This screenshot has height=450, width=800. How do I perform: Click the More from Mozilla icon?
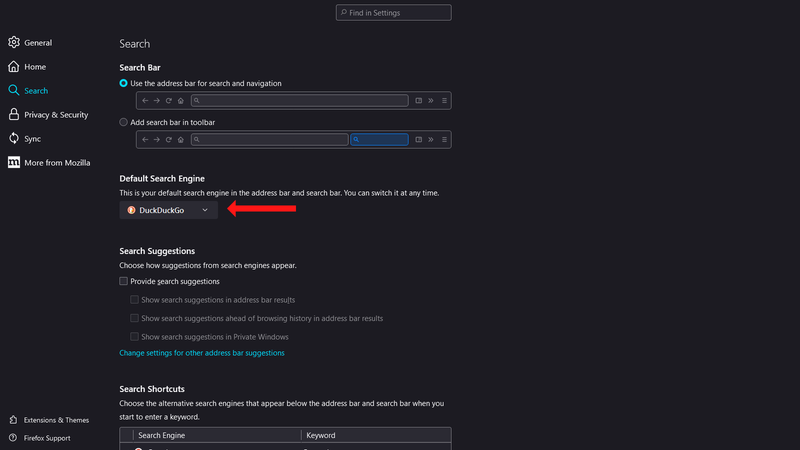14,162
